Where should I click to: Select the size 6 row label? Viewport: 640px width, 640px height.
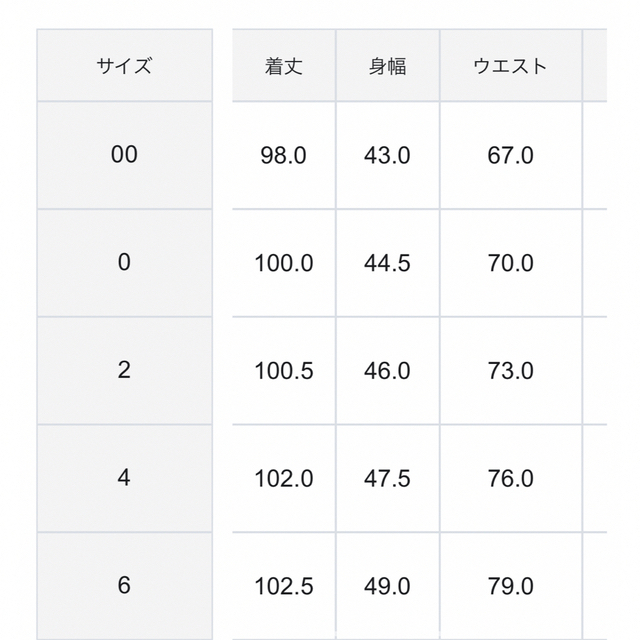[124, 586]
